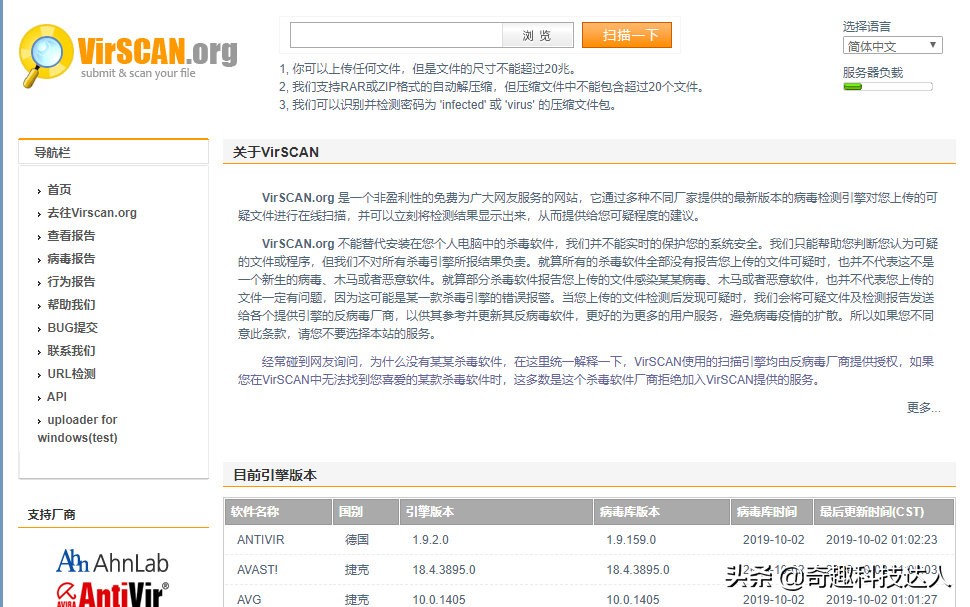Click the VirSCAN.org magnifier logo
Viewport: 970px width, 607px height.
(x=128, y=54)
